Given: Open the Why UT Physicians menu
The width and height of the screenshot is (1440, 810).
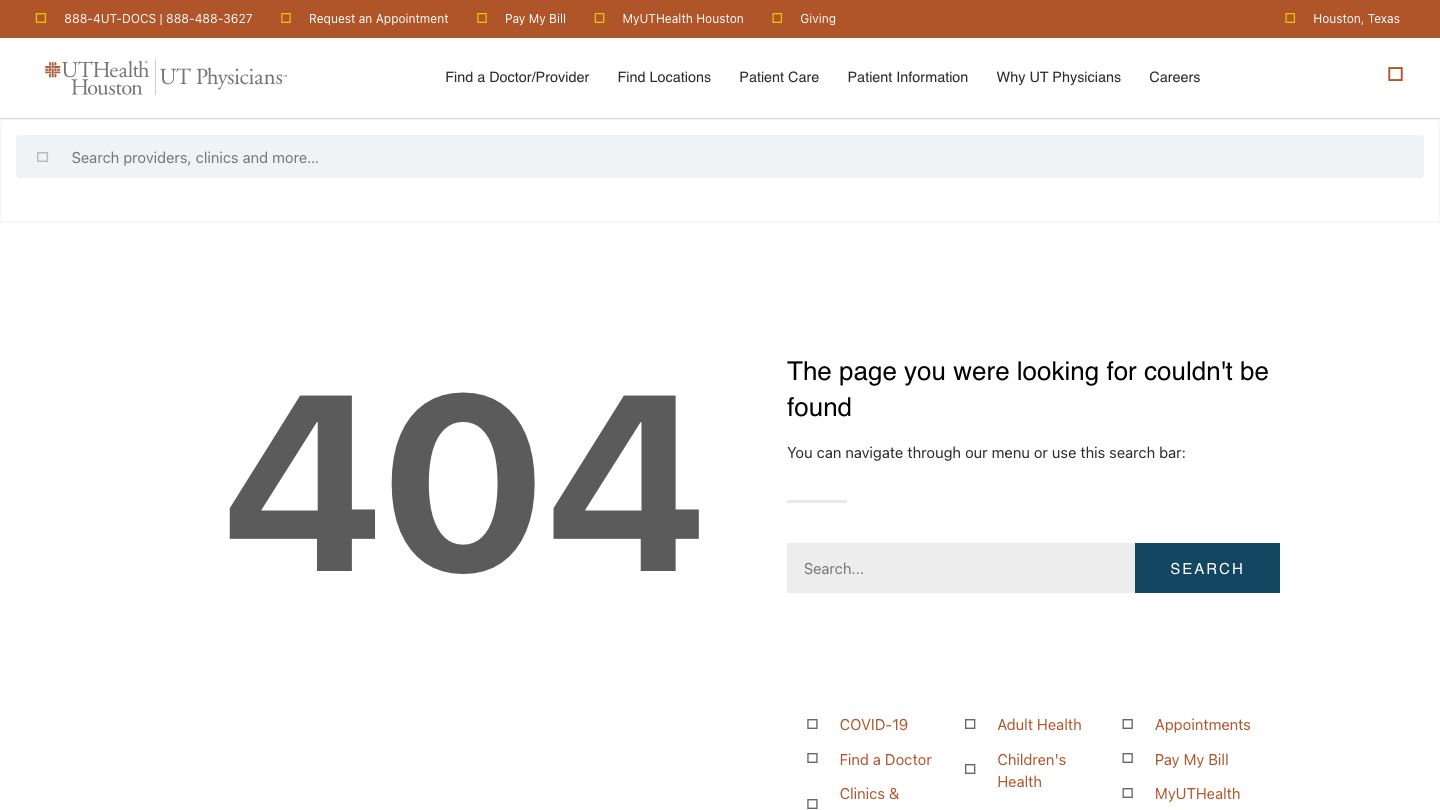Looking at the screenshot, I should [x=1058, y=77].
